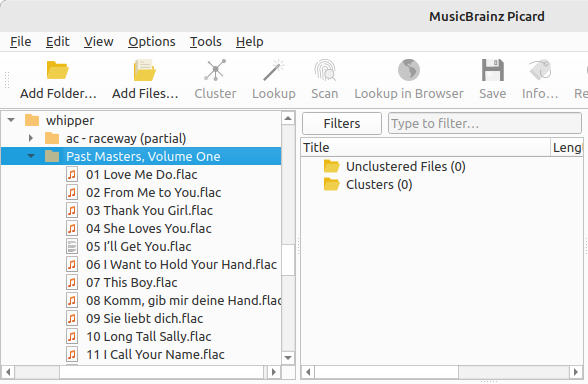
Task: Select 08 Komm, gib mir deine Hand.flac
Action: (x=183, y=300)
